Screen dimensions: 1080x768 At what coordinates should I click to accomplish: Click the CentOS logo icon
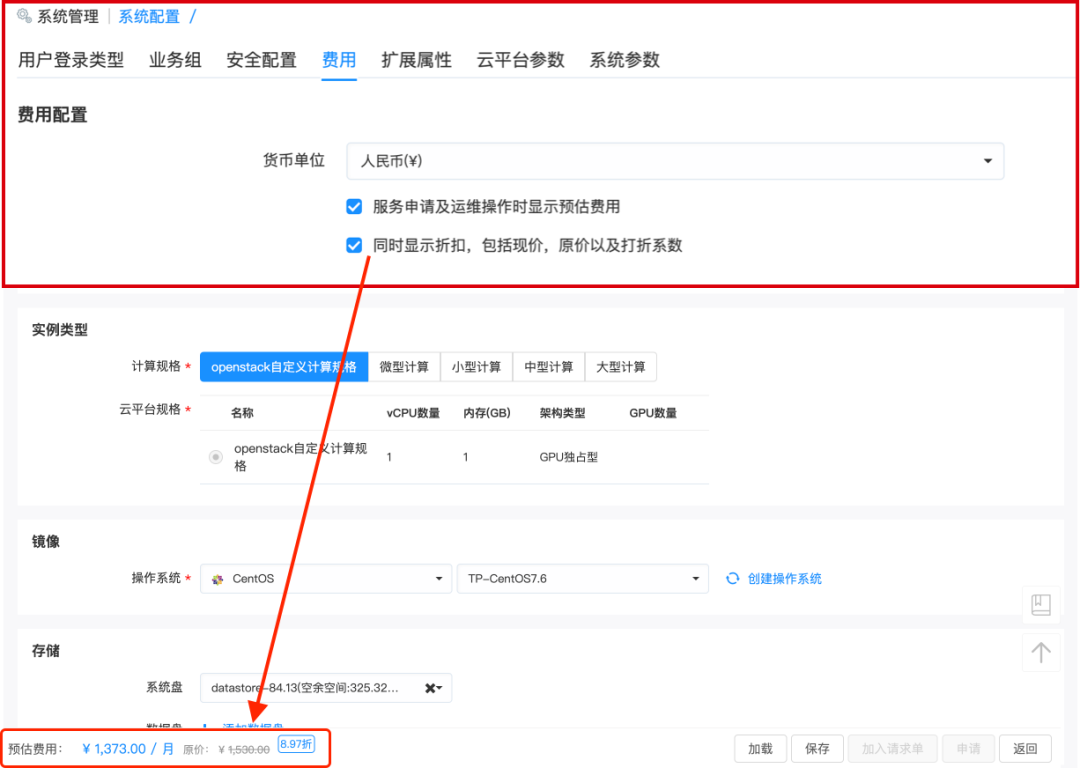[218, 579]
